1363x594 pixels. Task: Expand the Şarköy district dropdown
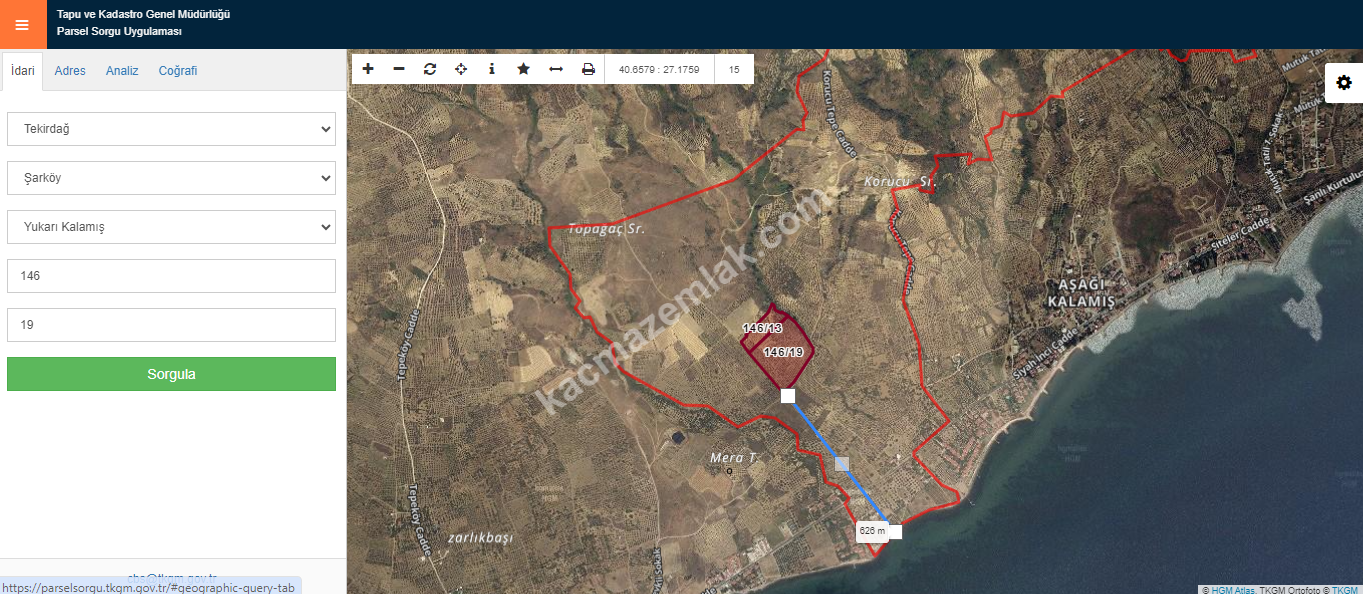click(x=171, y=178)
